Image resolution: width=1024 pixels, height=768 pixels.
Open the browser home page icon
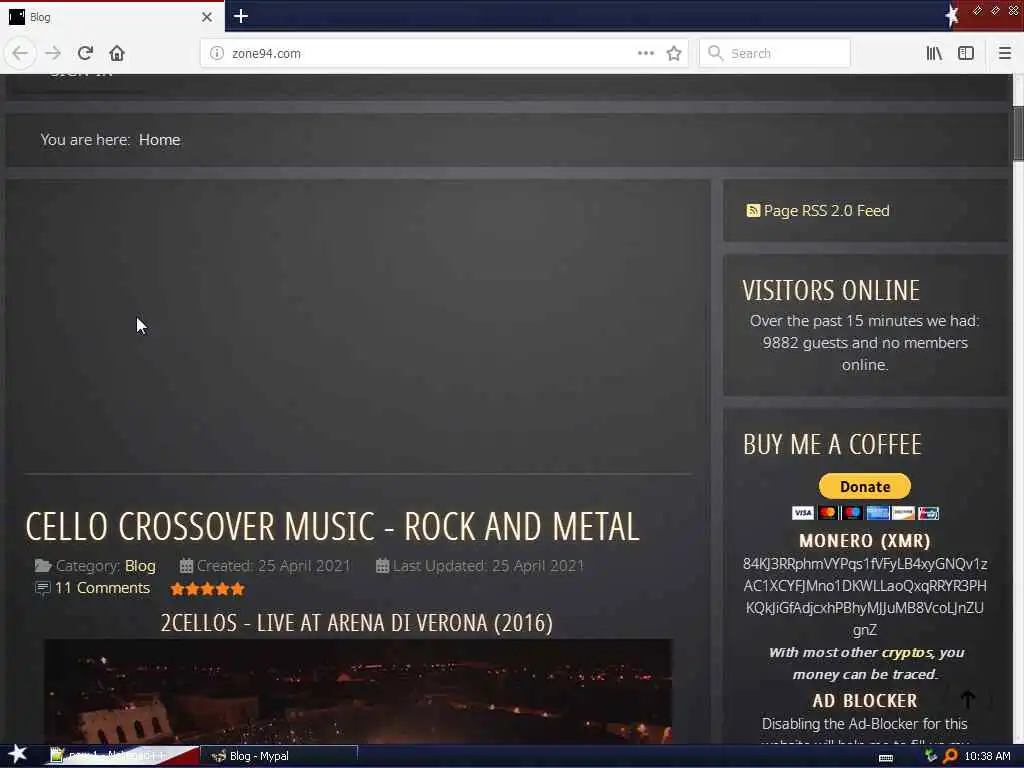pyautogui.click(x=117, y=53)
